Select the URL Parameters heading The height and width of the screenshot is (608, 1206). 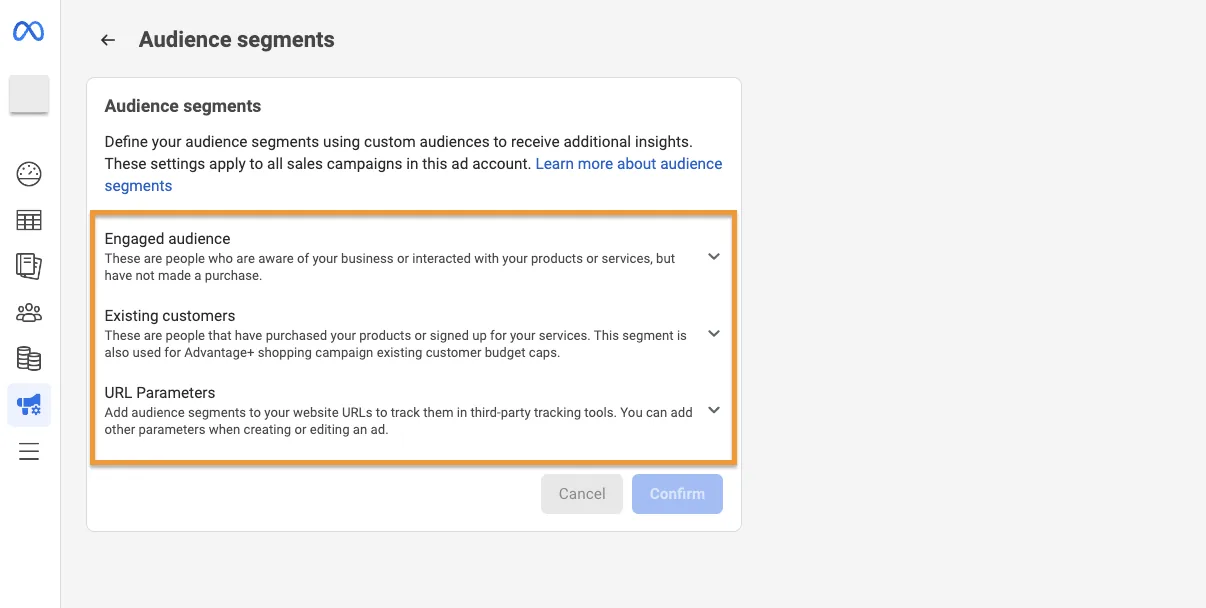click(x=160, y=393)
